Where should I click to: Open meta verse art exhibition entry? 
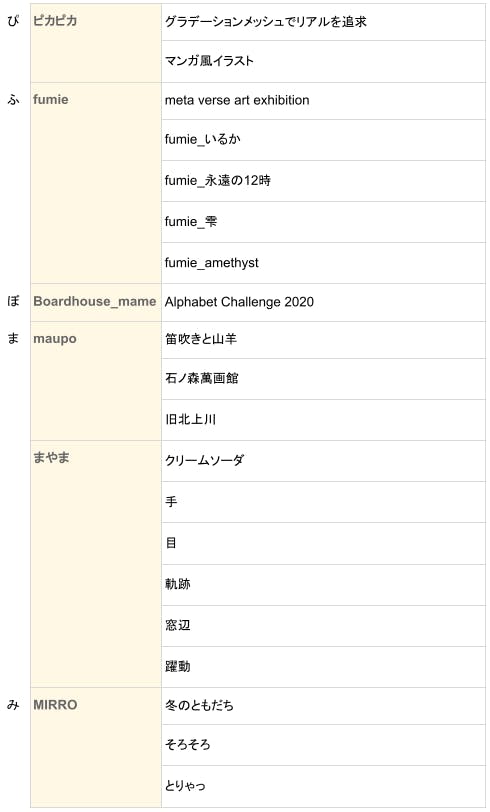click(x=237, y=100)
